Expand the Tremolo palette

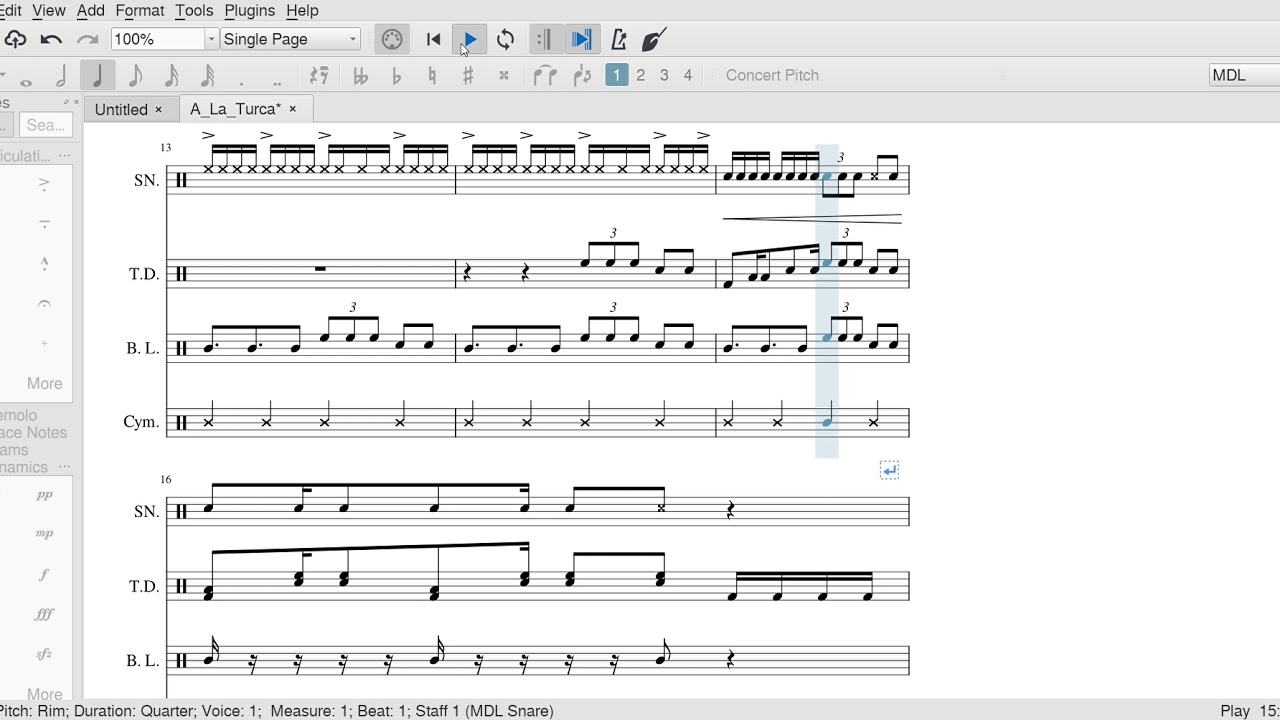[x=19, y=415]
